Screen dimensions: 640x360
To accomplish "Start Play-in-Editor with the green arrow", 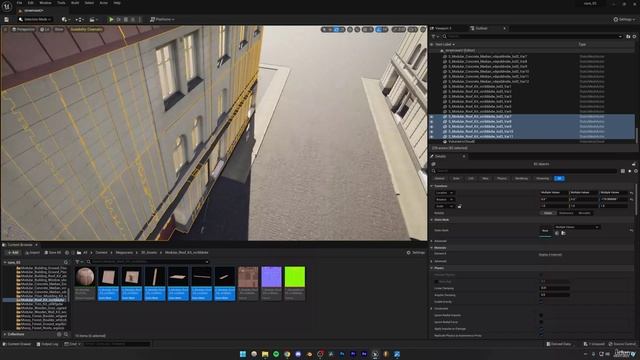I will (x=111, y=19).
